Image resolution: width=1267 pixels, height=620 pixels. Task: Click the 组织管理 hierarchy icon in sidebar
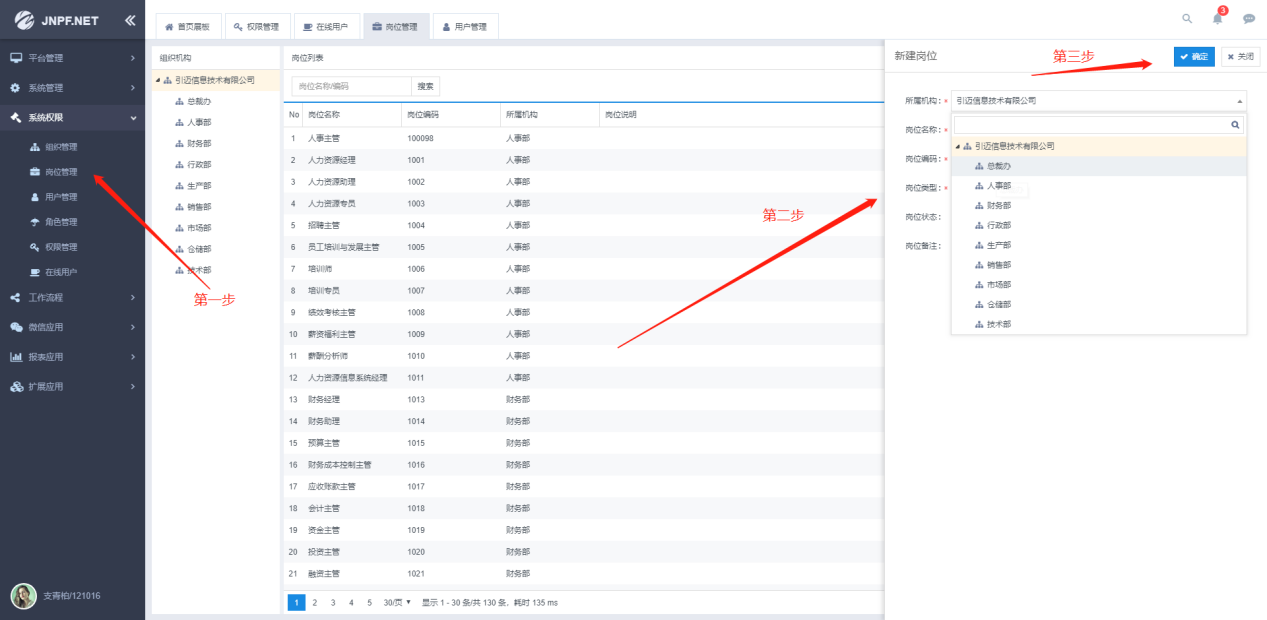click(36, 147)
